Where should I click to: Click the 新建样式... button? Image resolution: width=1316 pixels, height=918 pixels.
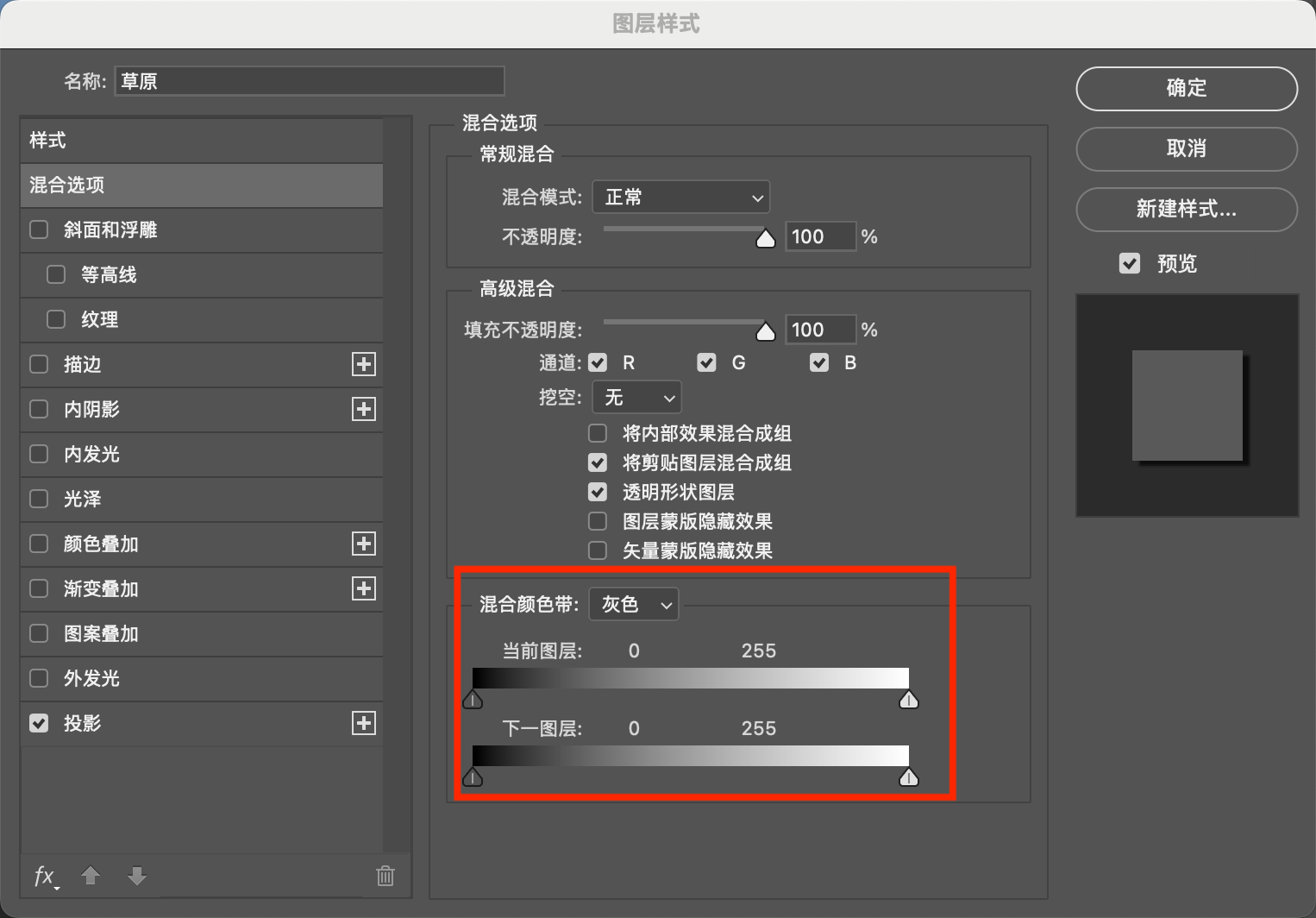coord(1186,209)
